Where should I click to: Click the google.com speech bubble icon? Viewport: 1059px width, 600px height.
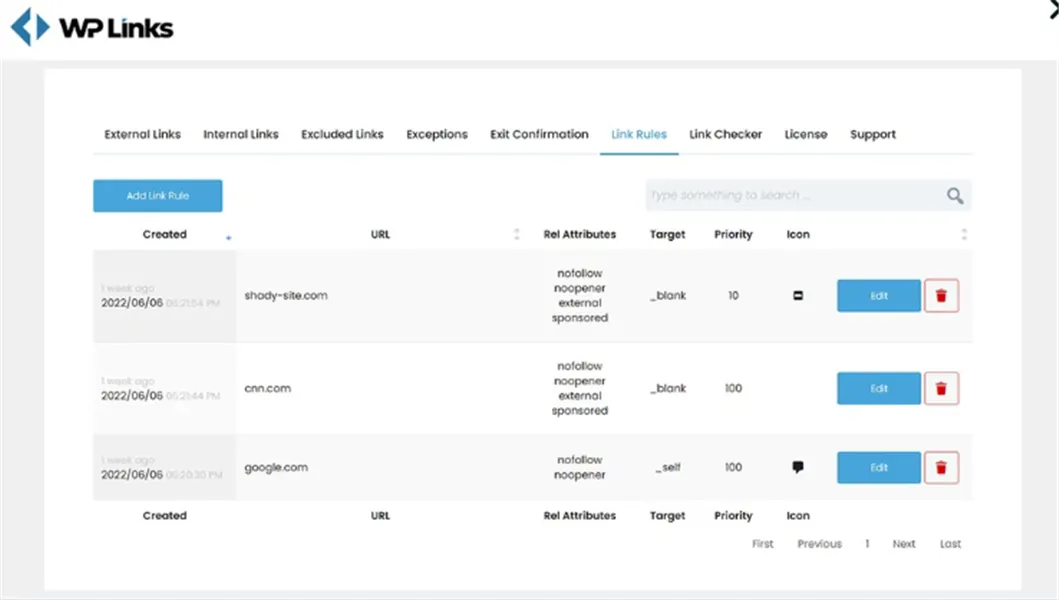pyautogui.click(x=798, y=467)
